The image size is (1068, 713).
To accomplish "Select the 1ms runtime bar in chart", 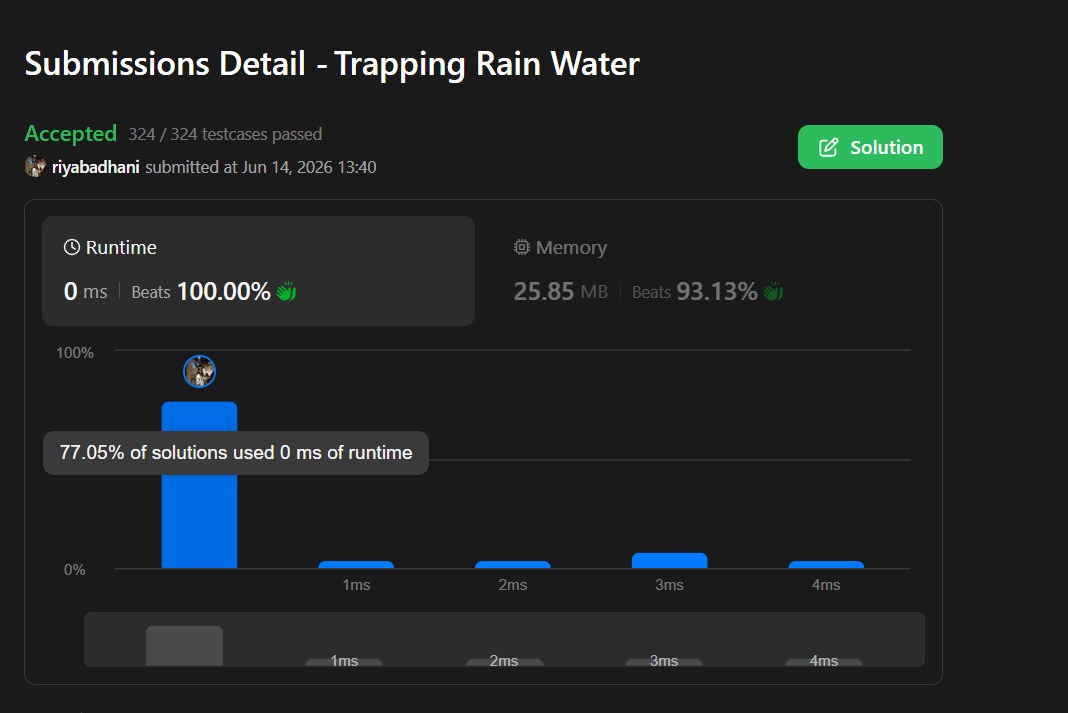I will click(x=356, y=565).
